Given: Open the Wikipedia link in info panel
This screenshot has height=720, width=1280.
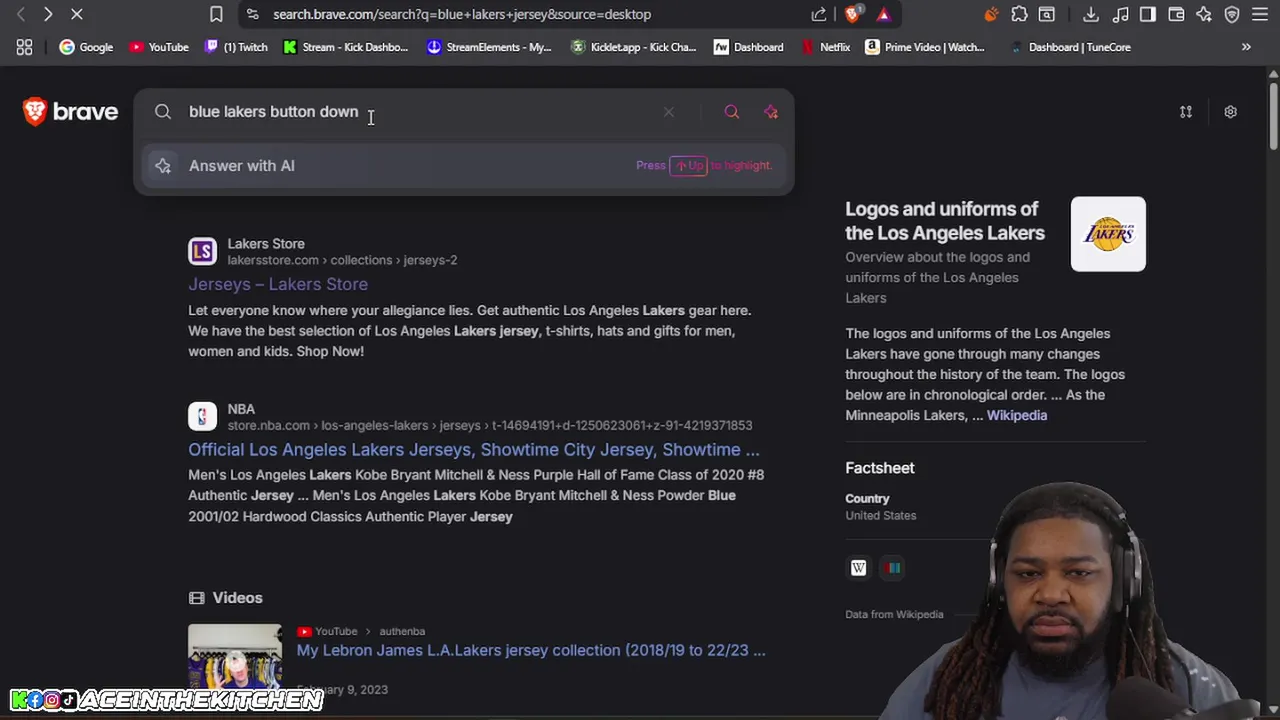Looking at the screenshot, I should tap(1017, 415).
